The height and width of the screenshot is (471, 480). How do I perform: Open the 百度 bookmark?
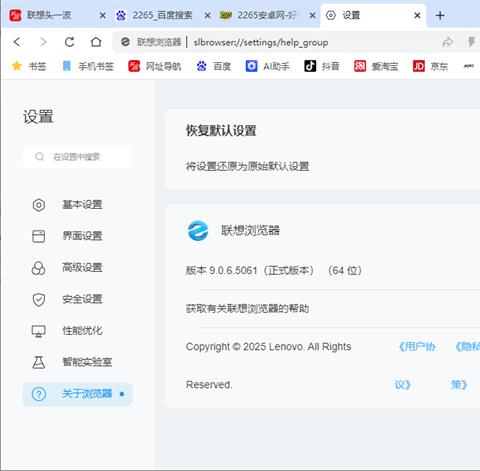pyautogui.click(x=214, y=66)
